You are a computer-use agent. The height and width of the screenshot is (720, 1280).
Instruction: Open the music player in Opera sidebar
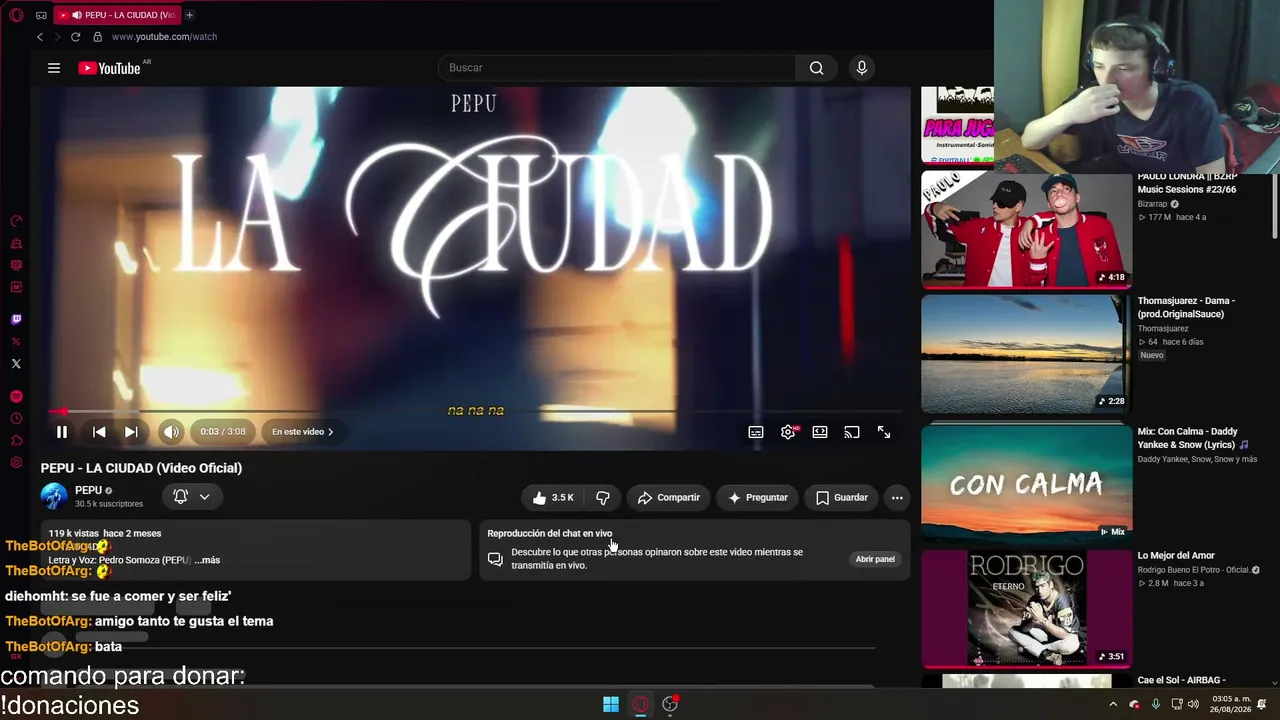coord(16,397)
